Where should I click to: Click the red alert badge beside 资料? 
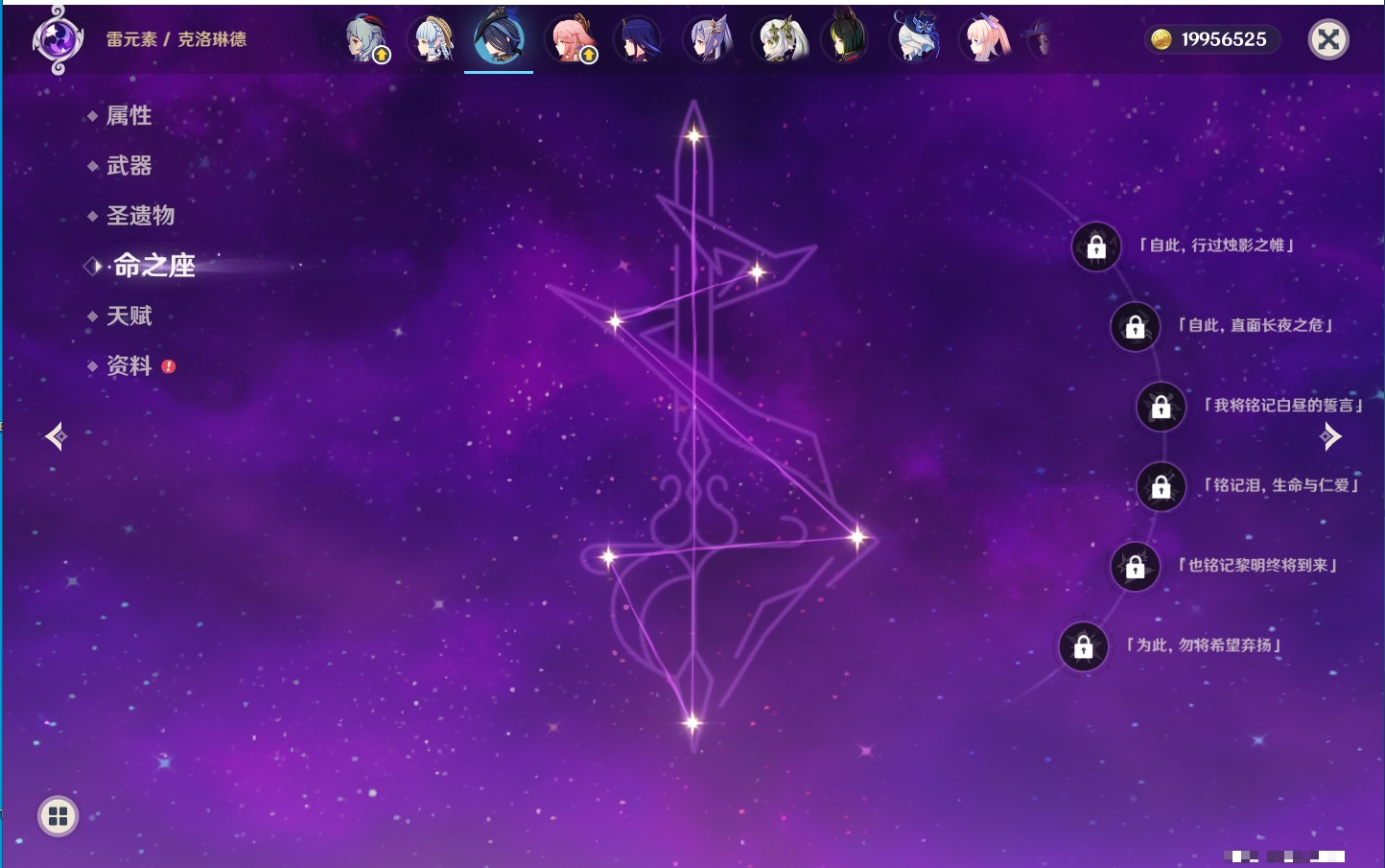pos(169,366)
